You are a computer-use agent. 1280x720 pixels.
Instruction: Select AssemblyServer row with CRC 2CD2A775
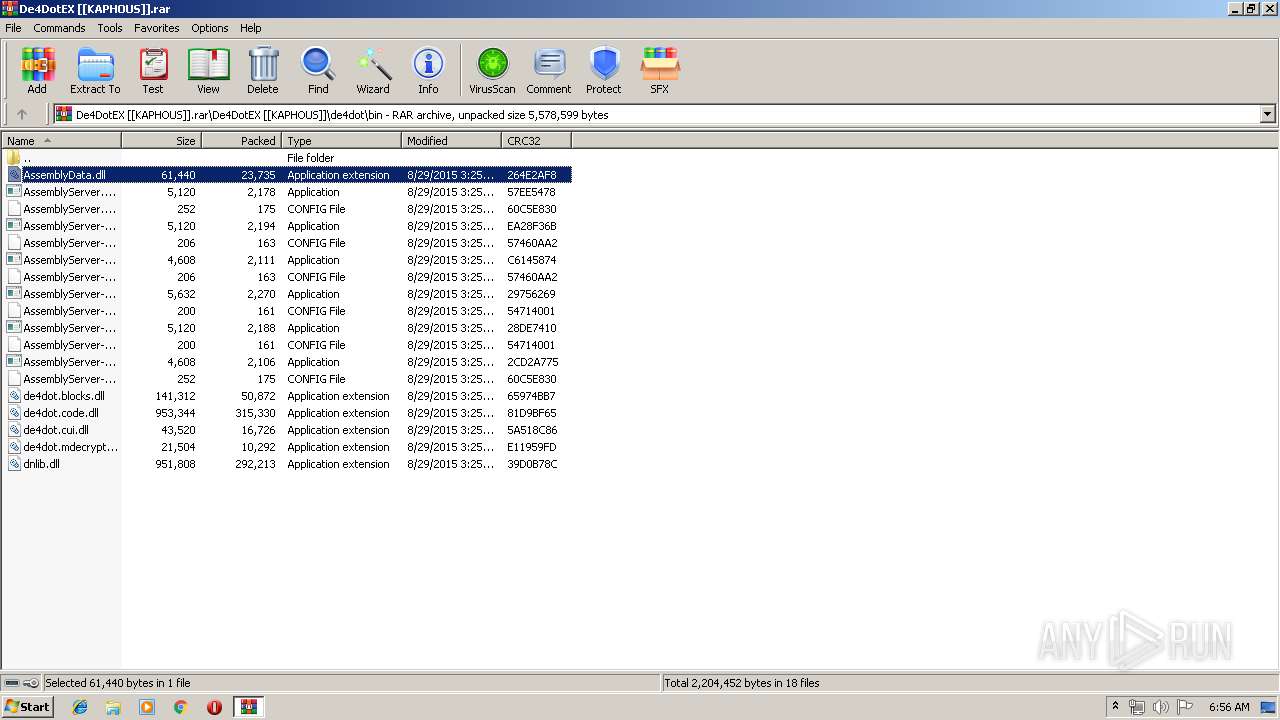pyautogui.click(x=287, y=362)
